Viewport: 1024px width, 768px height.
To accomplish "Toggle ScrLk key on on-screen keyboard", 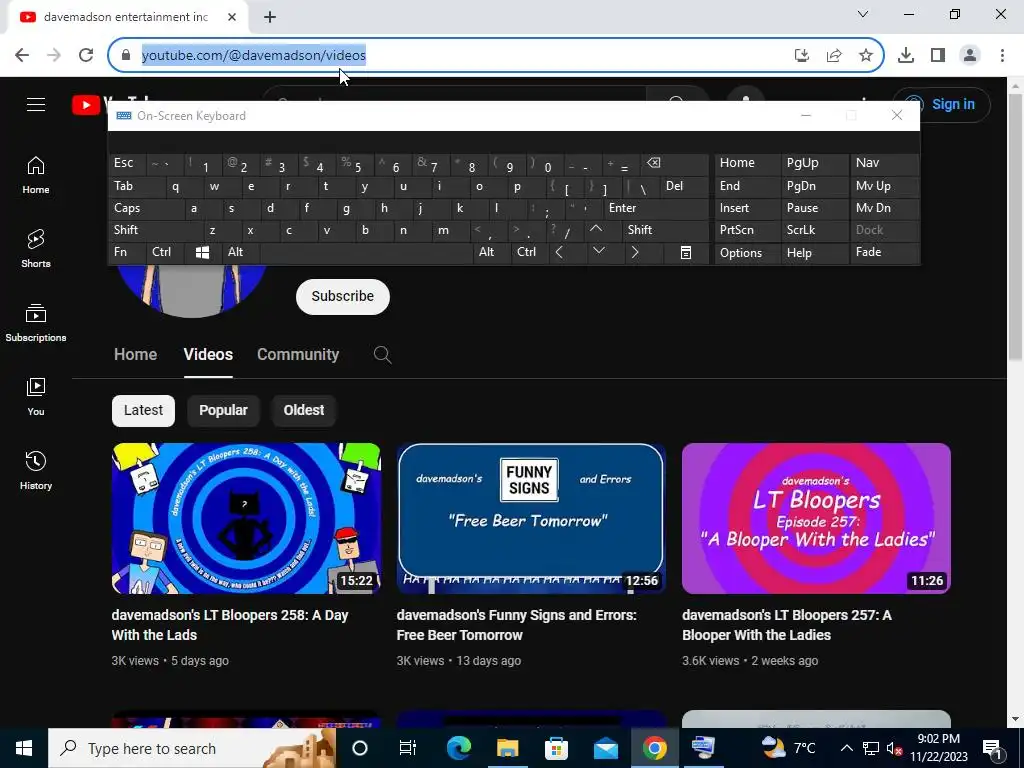I will tap(814, 230).
